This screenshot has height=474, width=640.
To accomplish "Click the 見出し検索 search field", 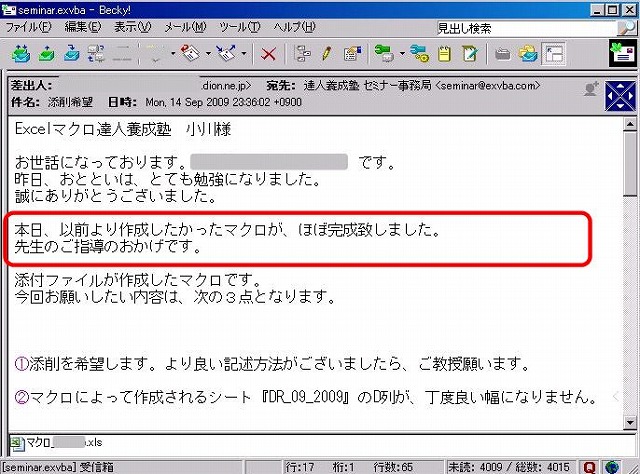I will [527, 28].
